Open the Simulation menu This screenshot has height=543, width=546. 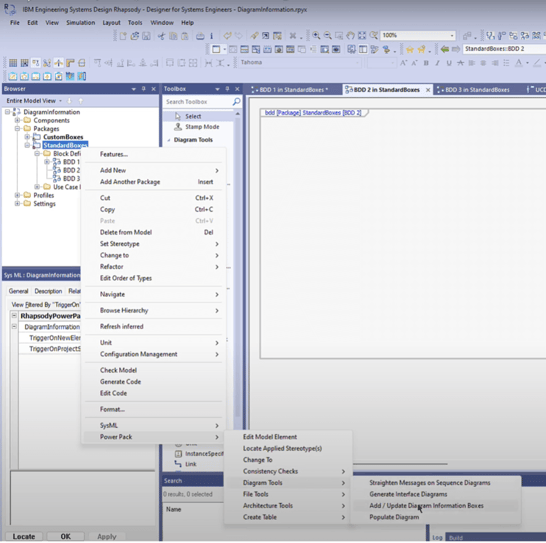click(x=80, y=23)
